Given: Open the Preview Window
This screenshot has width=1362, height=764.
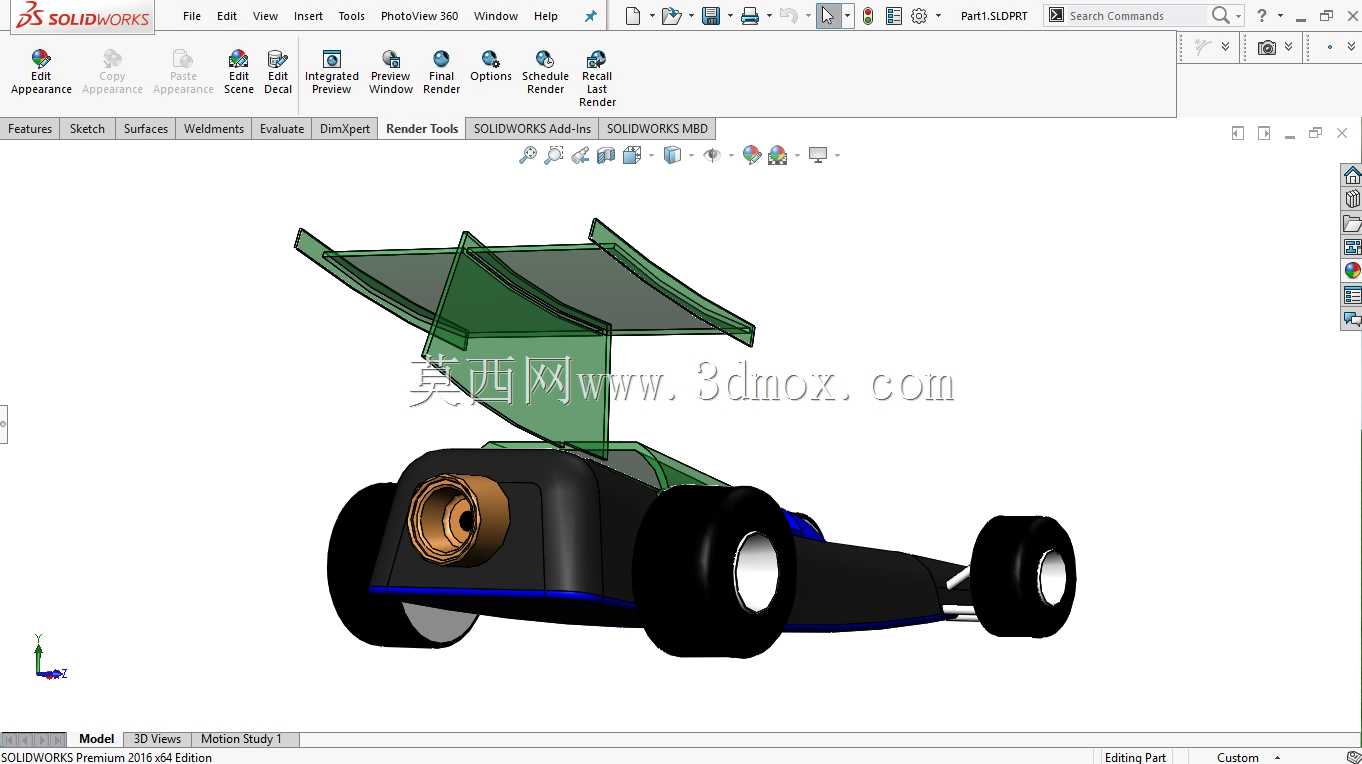Looking at the screenshot, I should [x=391, y=72].
